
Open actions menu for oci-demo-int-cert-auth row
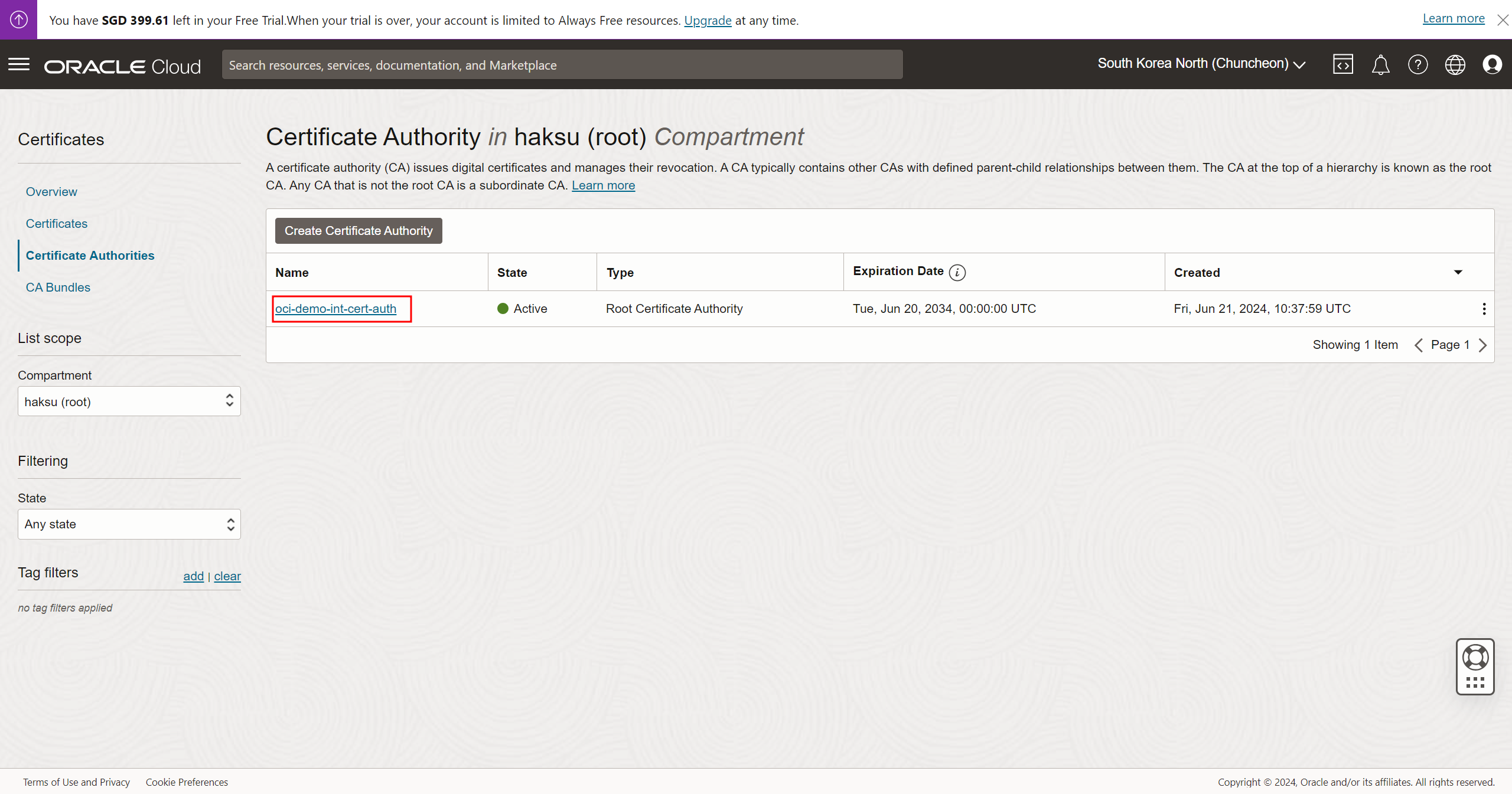(x=1484, y=309)
